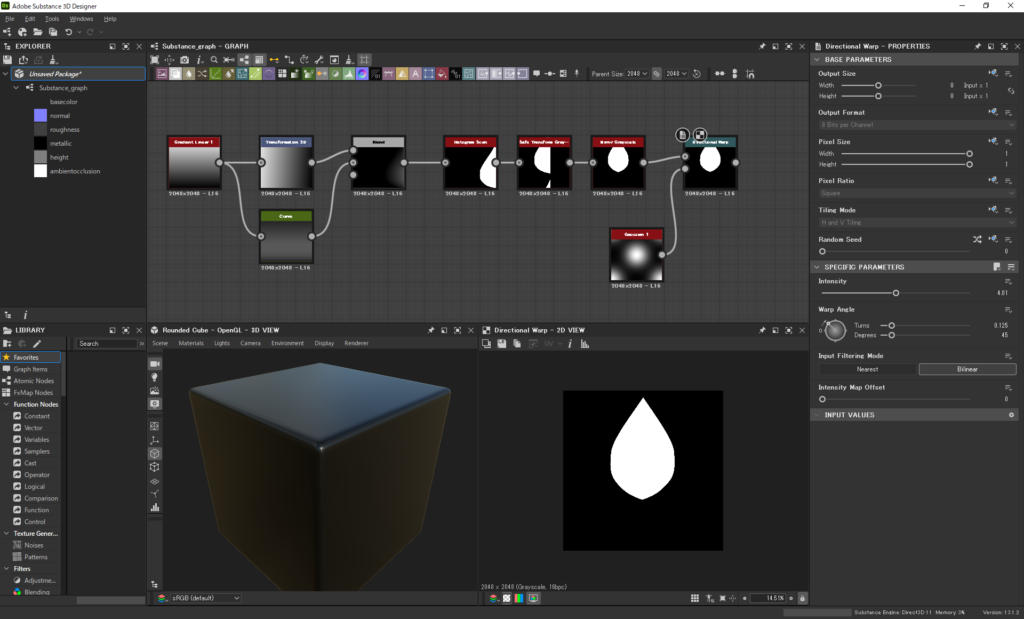The width and height of the screenshot is (1024, 619).
Task: Toggle the RGB channel display in 2D view
Action: click(519, 598)
